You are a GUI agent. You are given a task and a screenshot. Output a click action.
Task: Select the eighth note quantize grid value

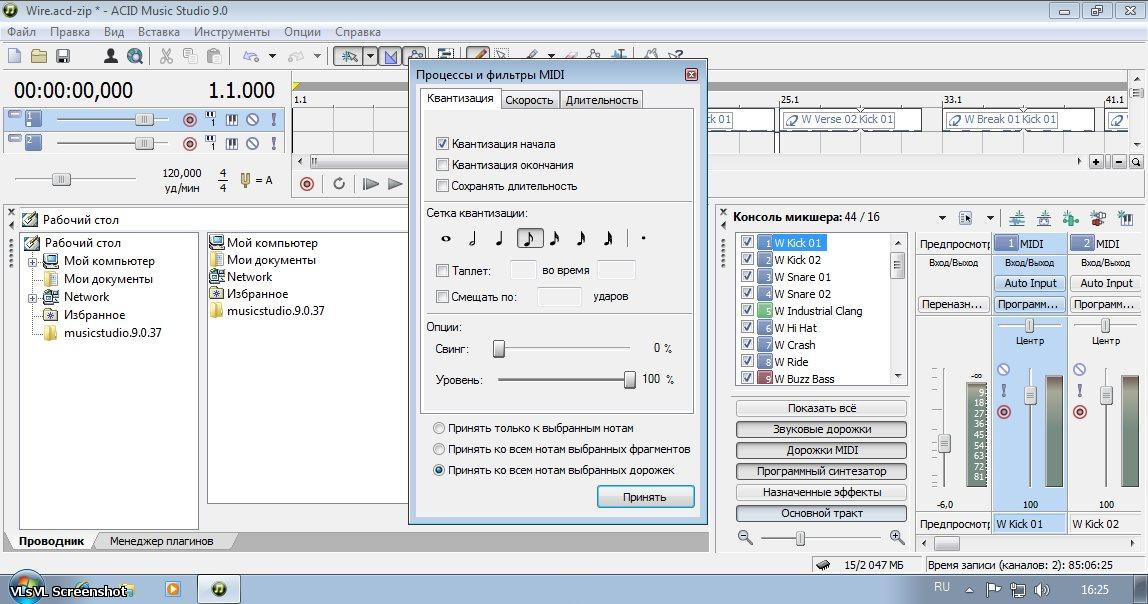pyautogui.click(x=529, y=238)
